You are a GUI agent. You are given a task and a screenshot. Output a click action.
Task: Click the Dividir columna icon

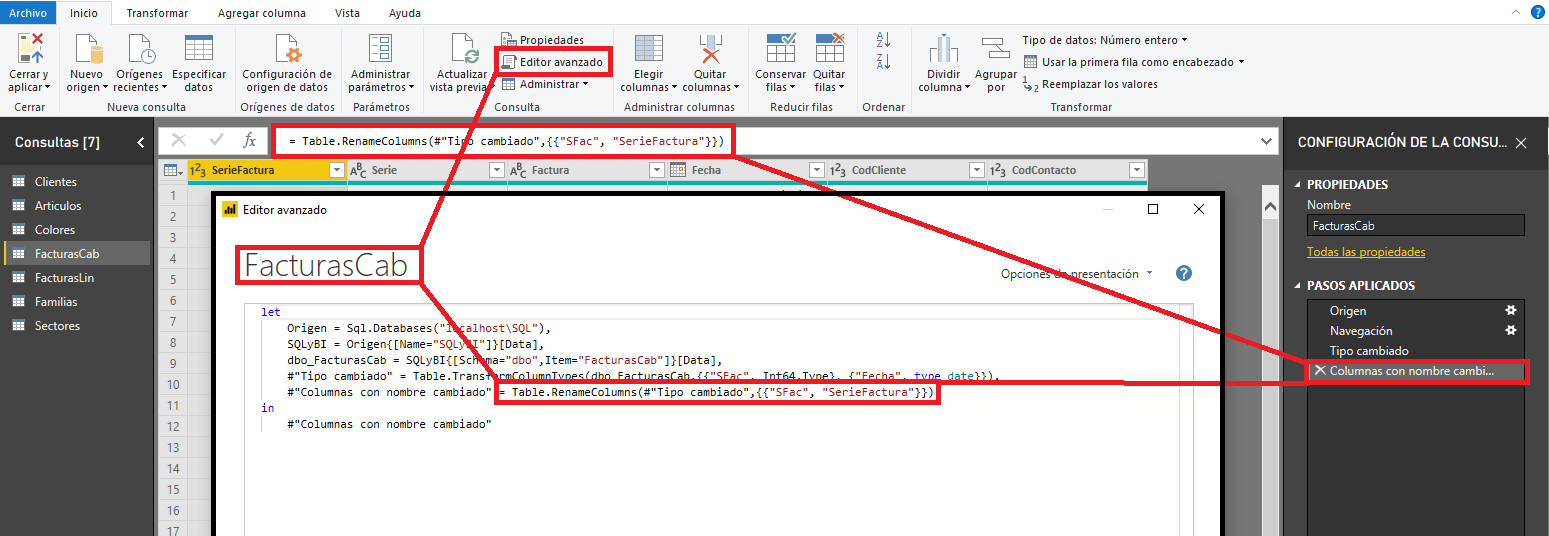point(944,50)
